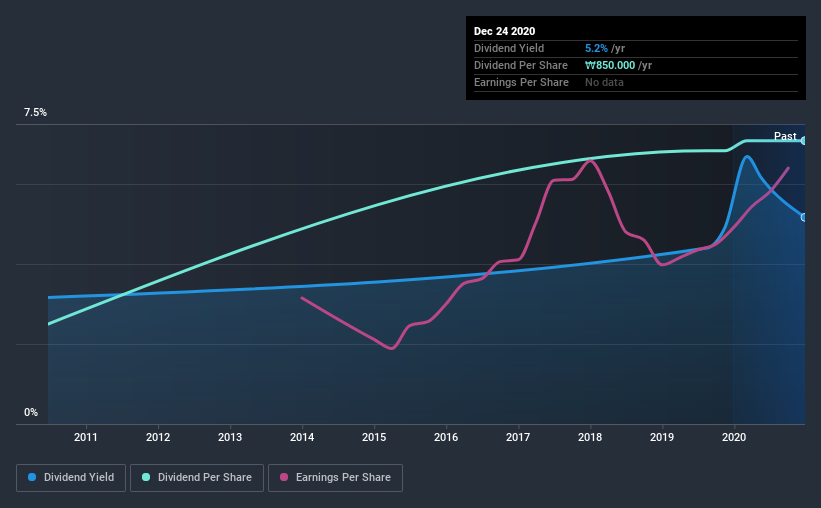The width and height of the screenshot is (821, 508).
Task: Click the pink Earnings Per Share legend dot
Action: click(284, 477)
